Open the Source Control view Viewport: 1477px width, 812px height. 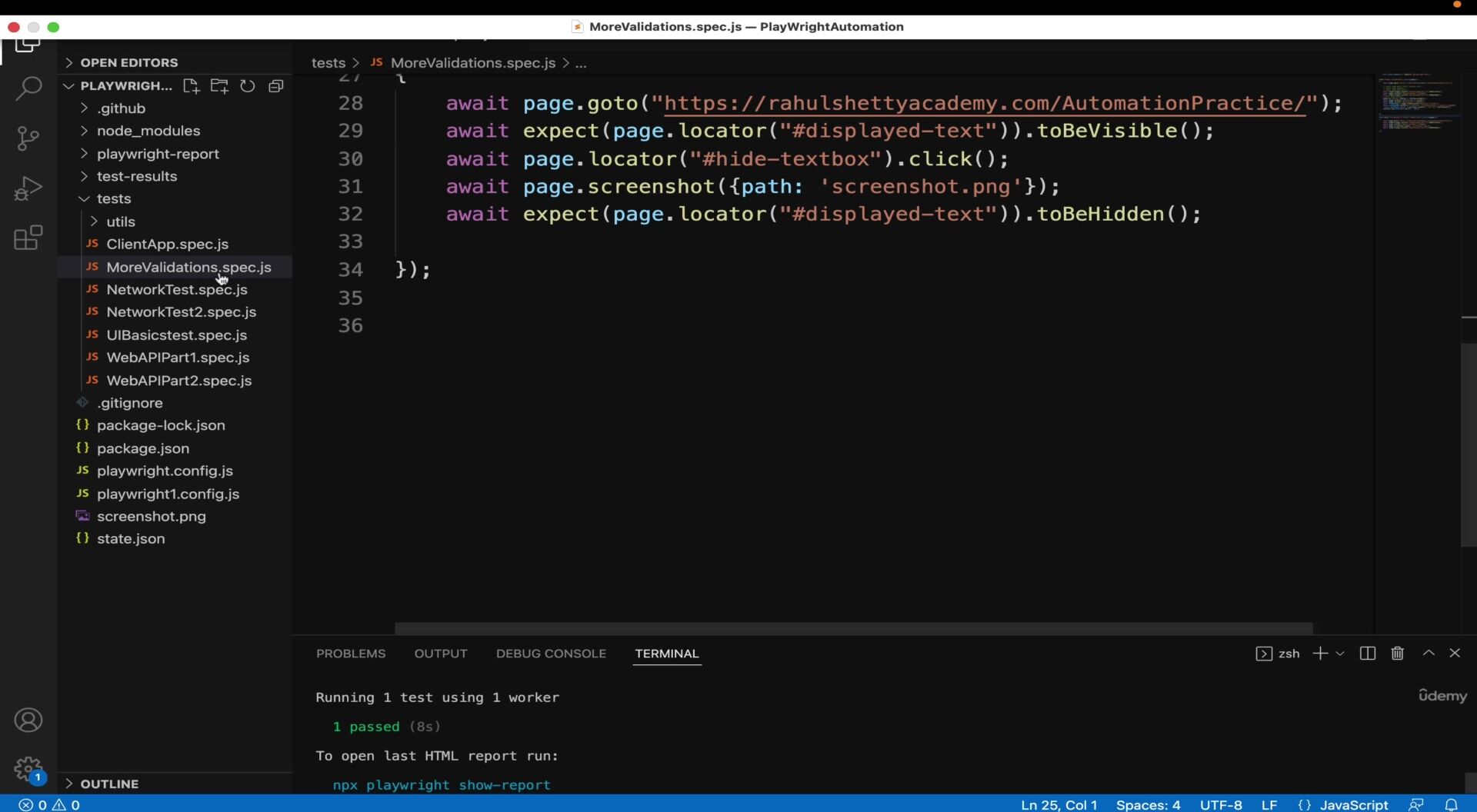(28, 138)
